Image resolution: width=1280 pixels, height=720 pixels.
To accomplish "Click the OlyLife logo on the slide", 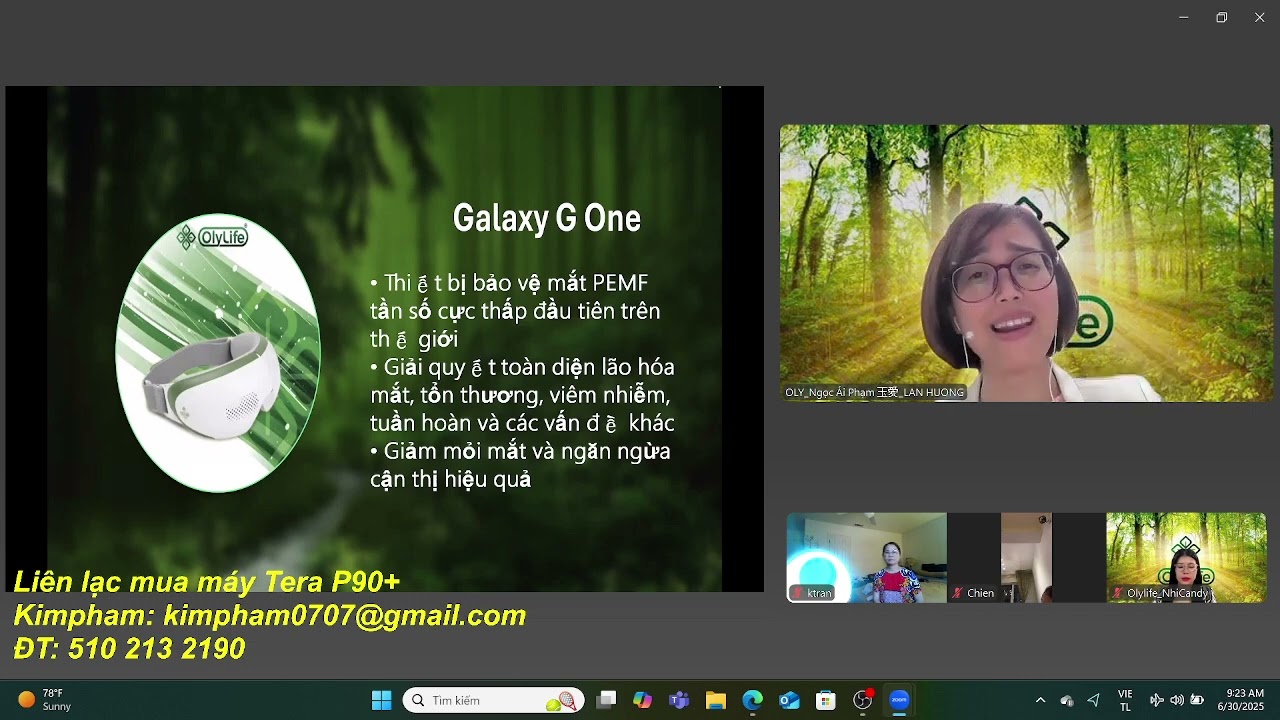I will (x=212, y=237).
